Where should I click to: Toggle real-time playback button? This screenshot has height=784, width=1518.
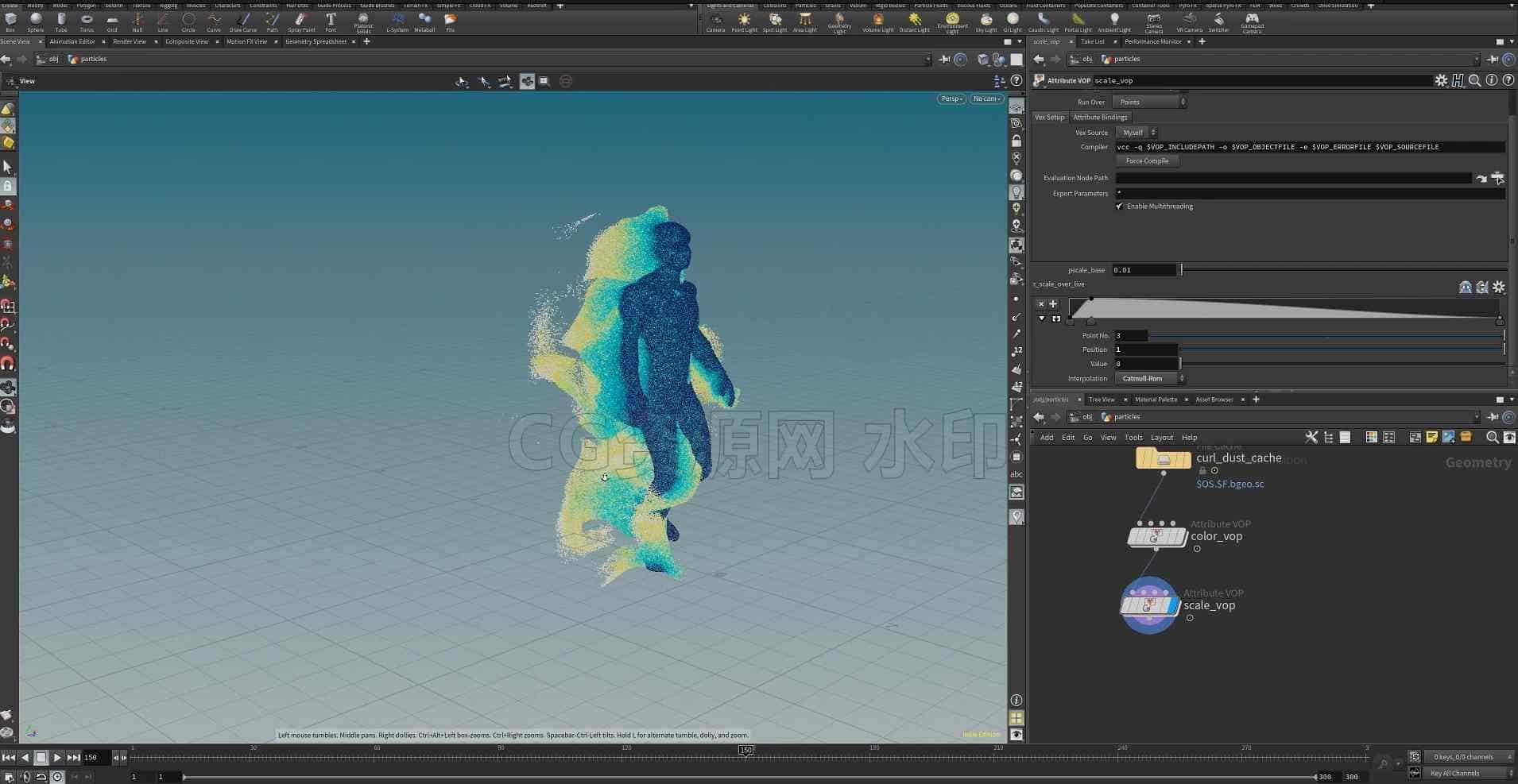pos(57,776)
